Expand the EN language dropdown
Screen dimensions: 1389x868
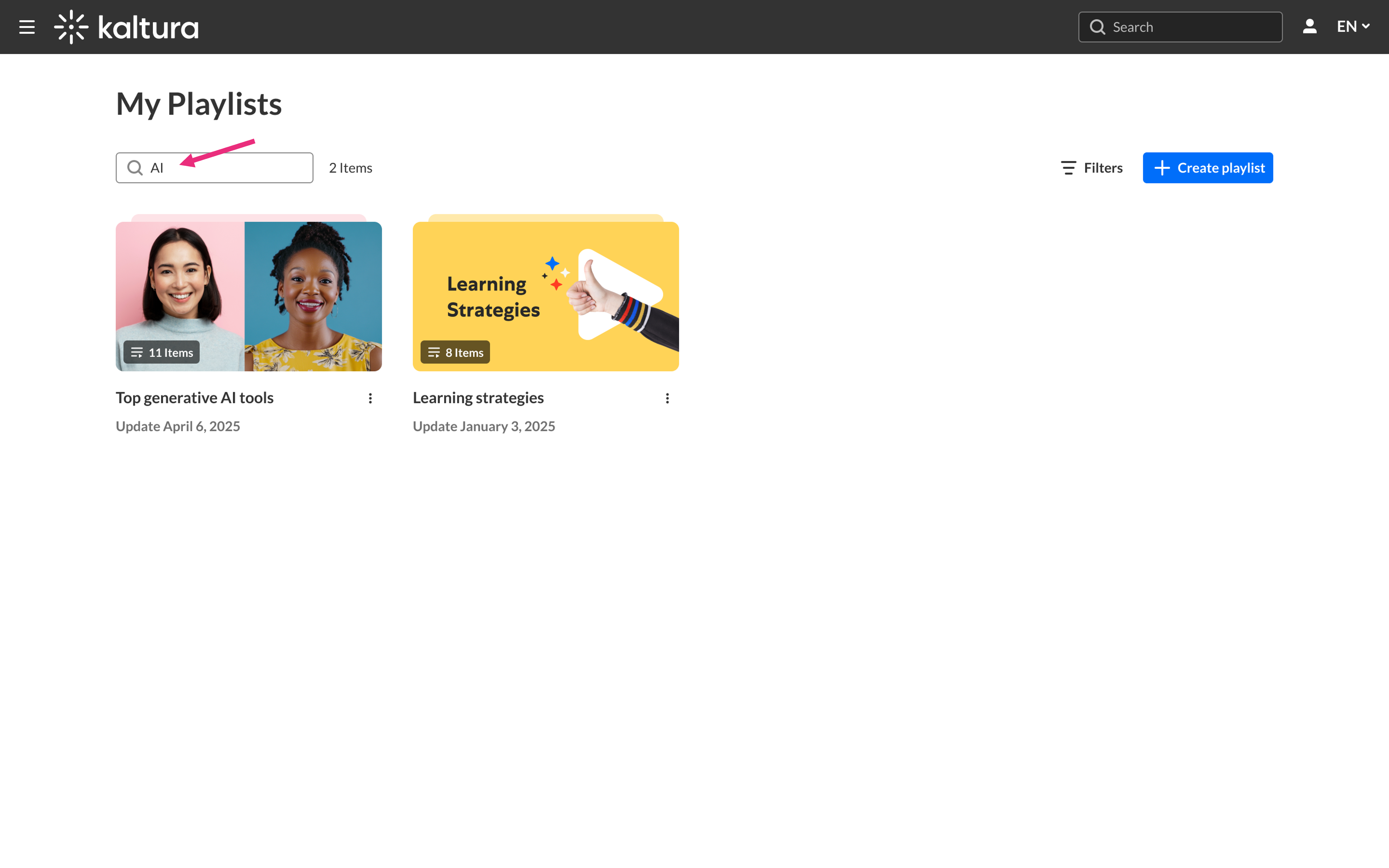1354,26
